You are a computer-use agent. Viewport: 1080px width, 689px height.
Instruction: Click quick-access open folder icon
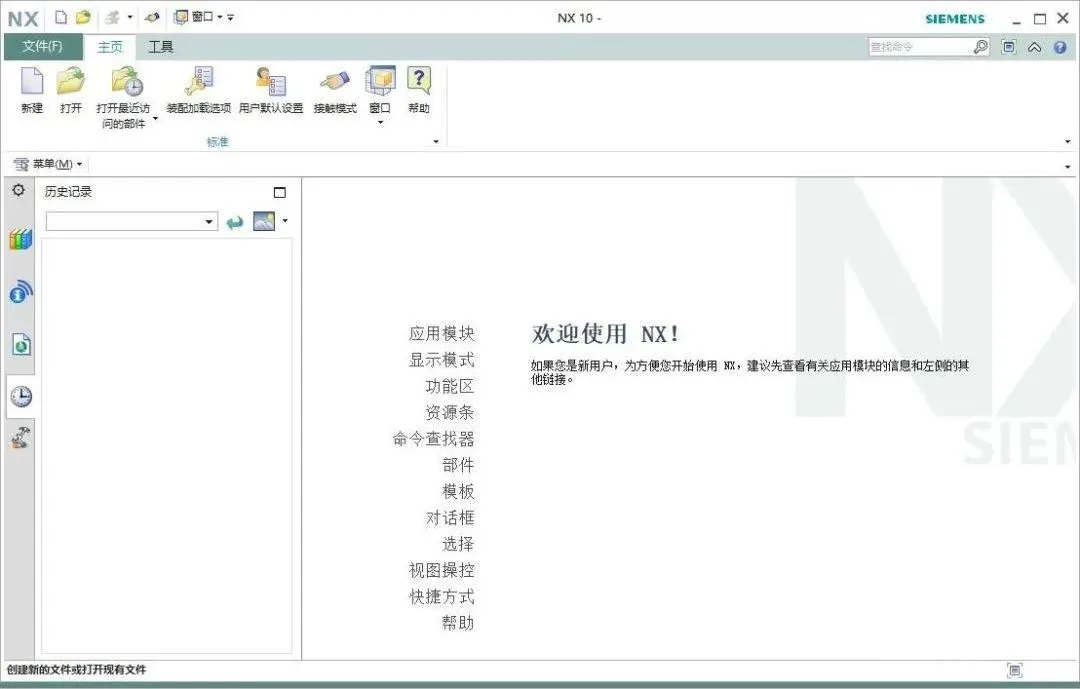[x=83, y=17]
